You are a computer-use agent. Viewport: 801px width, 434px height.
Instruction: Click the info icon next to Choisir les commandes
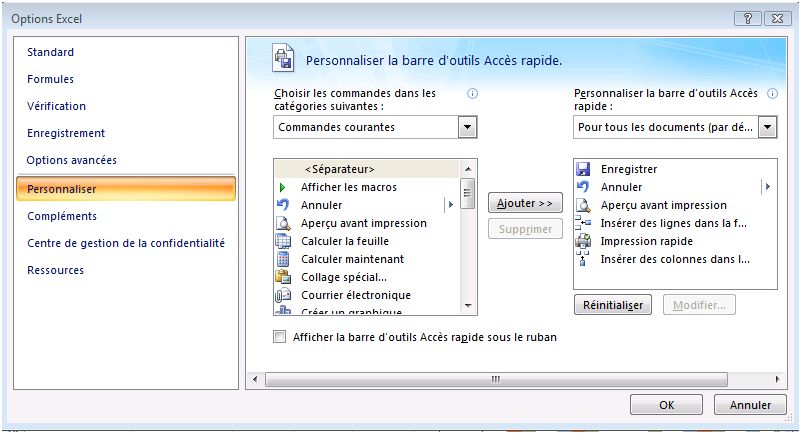pyautogui.click(x=473, y=93)
